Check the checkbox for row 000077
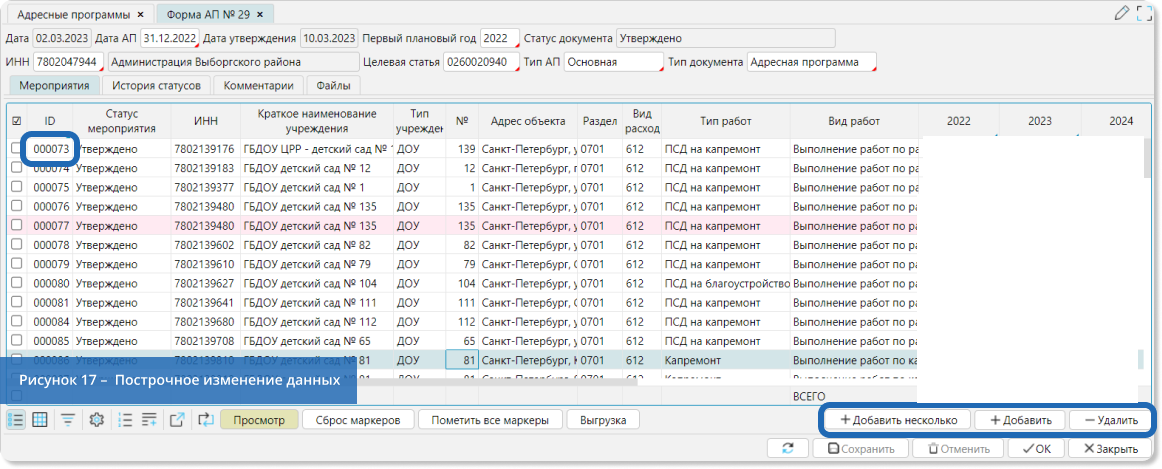This screenshot has width=1162, height=469. click(x=16, y=226)
